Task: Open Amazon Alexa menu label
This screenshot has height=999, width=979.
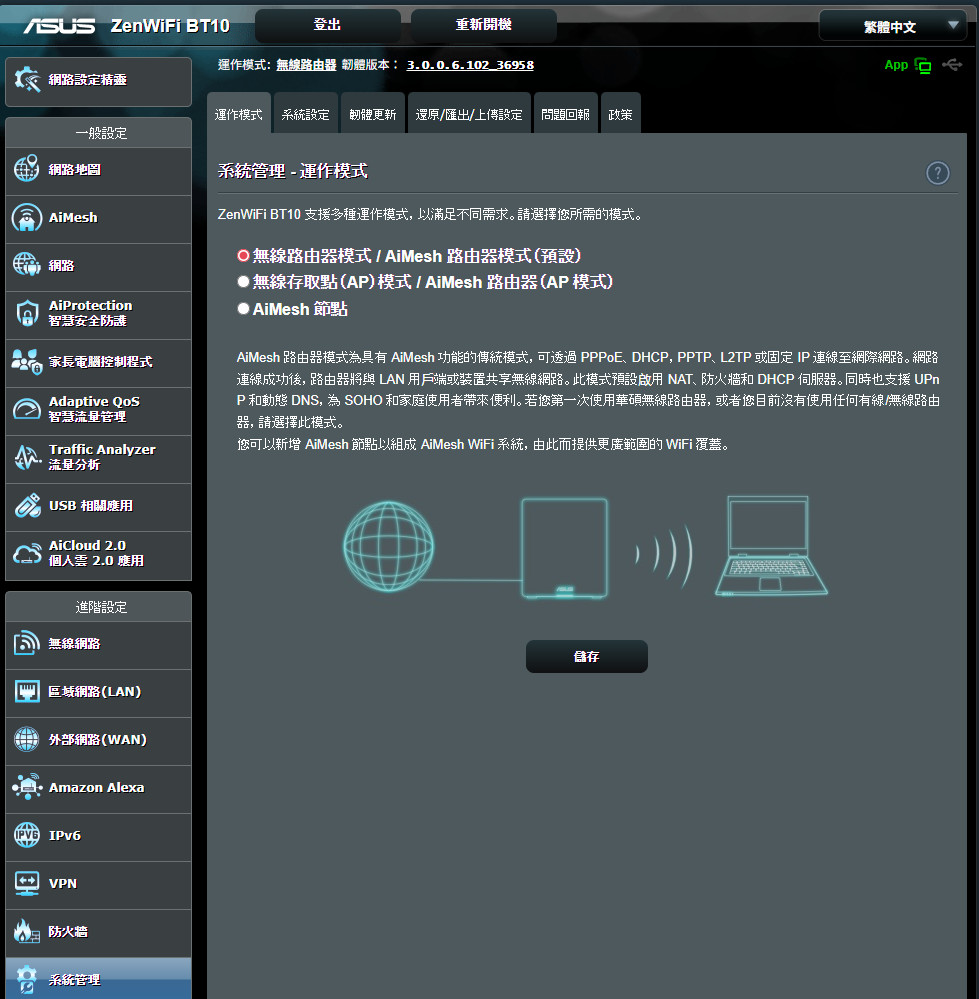Action: click(97, 787)
